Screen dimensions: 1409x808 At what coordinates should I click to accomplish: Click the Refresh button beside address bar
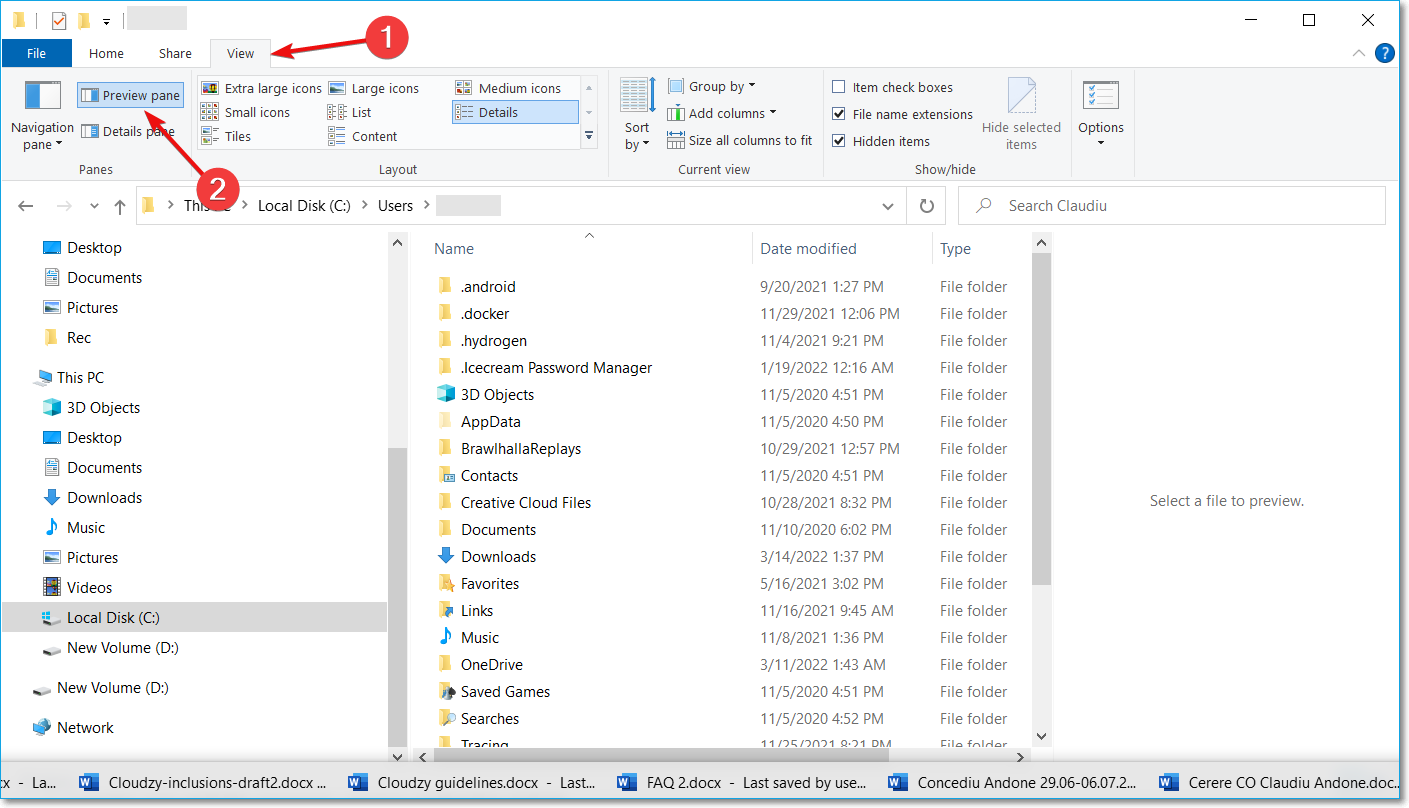coord(926,206)
